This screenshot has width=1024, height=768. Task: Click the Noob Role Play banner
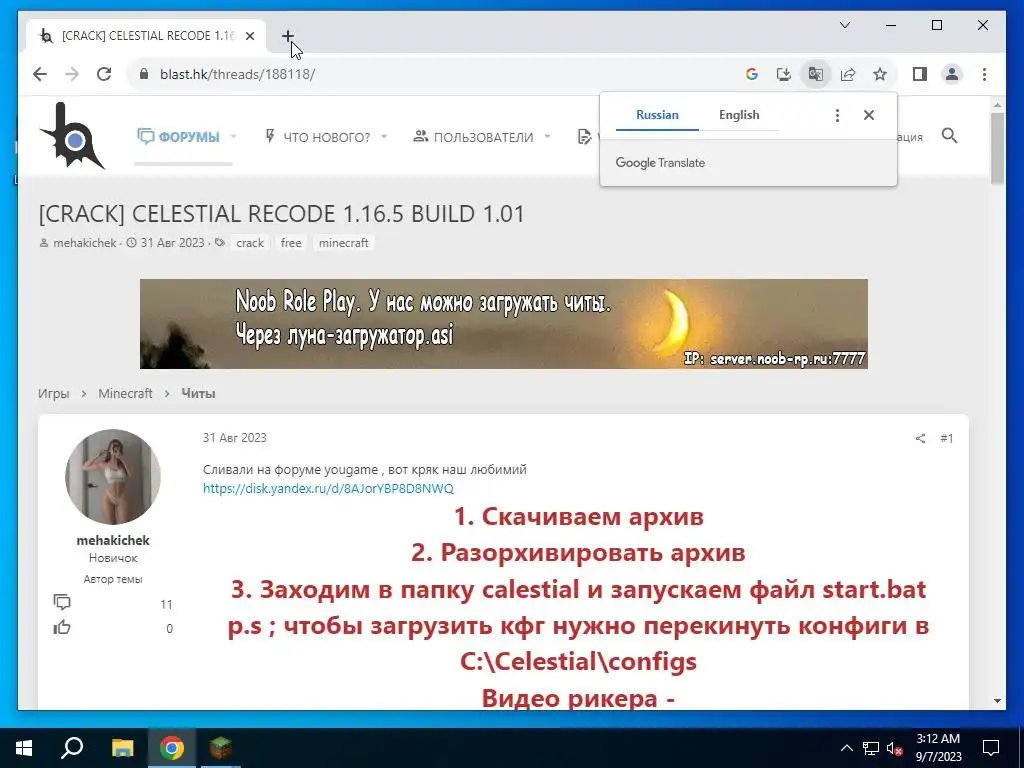(504, 324)
